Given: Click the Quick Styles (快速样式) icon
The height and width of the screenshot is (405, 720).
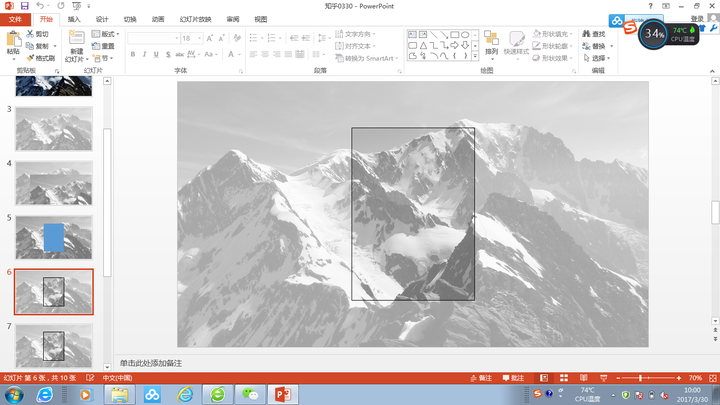Looking at the screenshot, I should click(x=517, y=38).
